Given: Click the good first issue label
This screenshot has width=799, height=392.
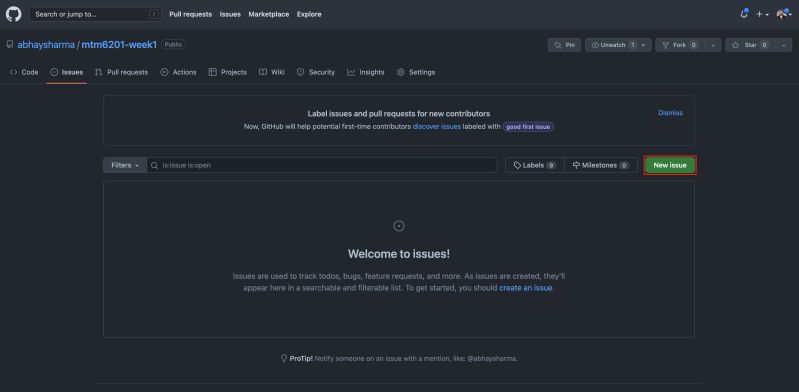Looking at the screenshot, I should pos(528,126).
